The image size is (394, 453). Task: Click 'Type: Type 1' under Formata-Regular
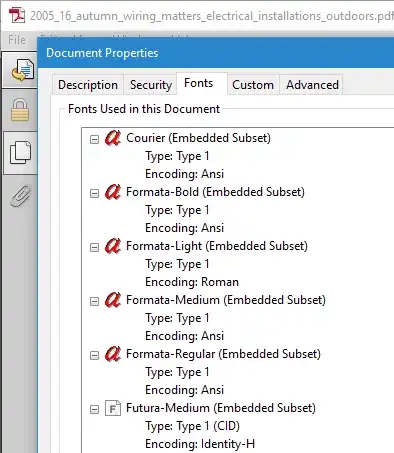click(177, 372)
